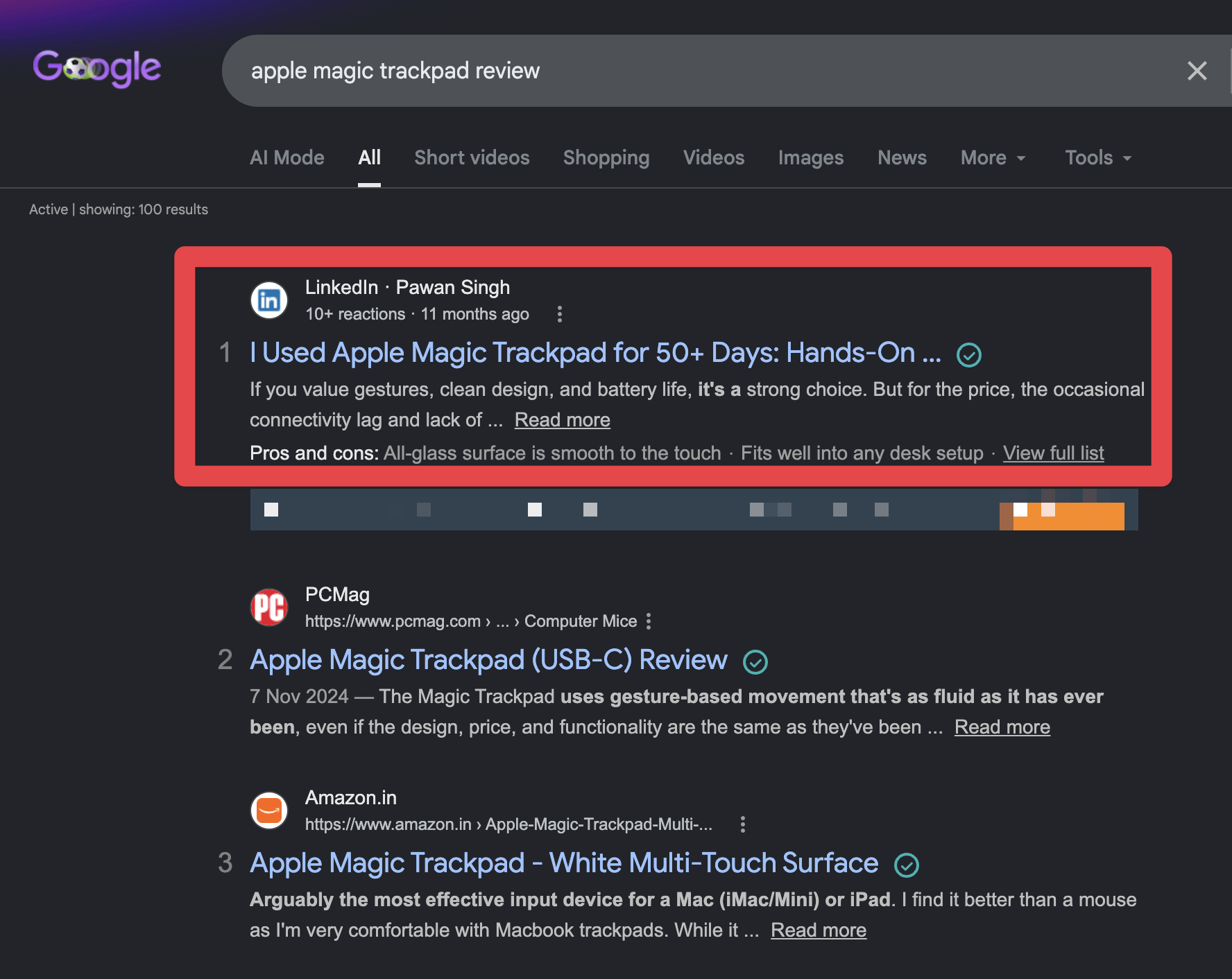This screenshot has height=979, width=1232.
Task: Click View full list of pros and cons
Action: (x=1053, y=453)
